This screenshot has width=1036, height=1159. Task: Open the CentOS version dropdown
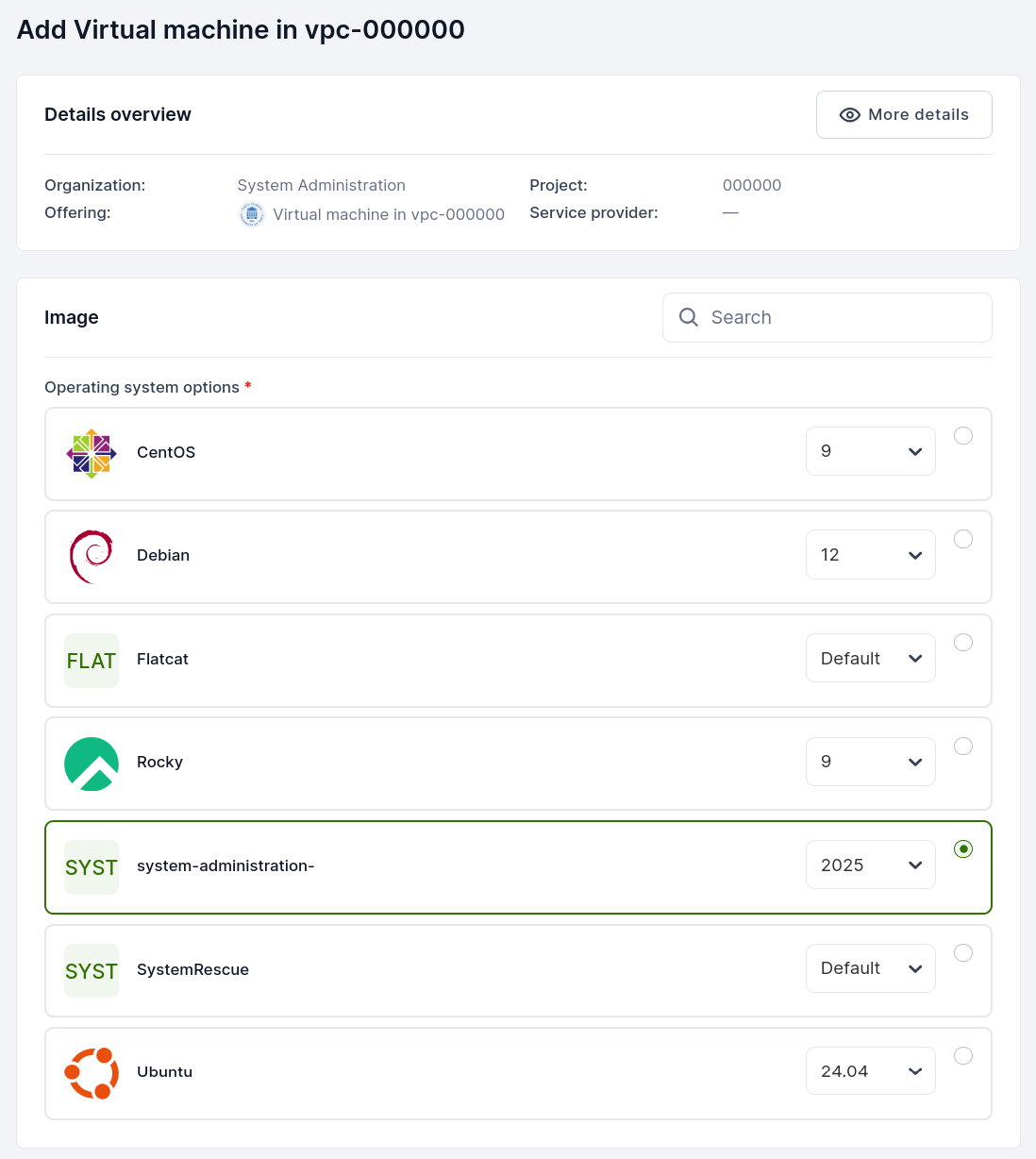pos(870,451)
